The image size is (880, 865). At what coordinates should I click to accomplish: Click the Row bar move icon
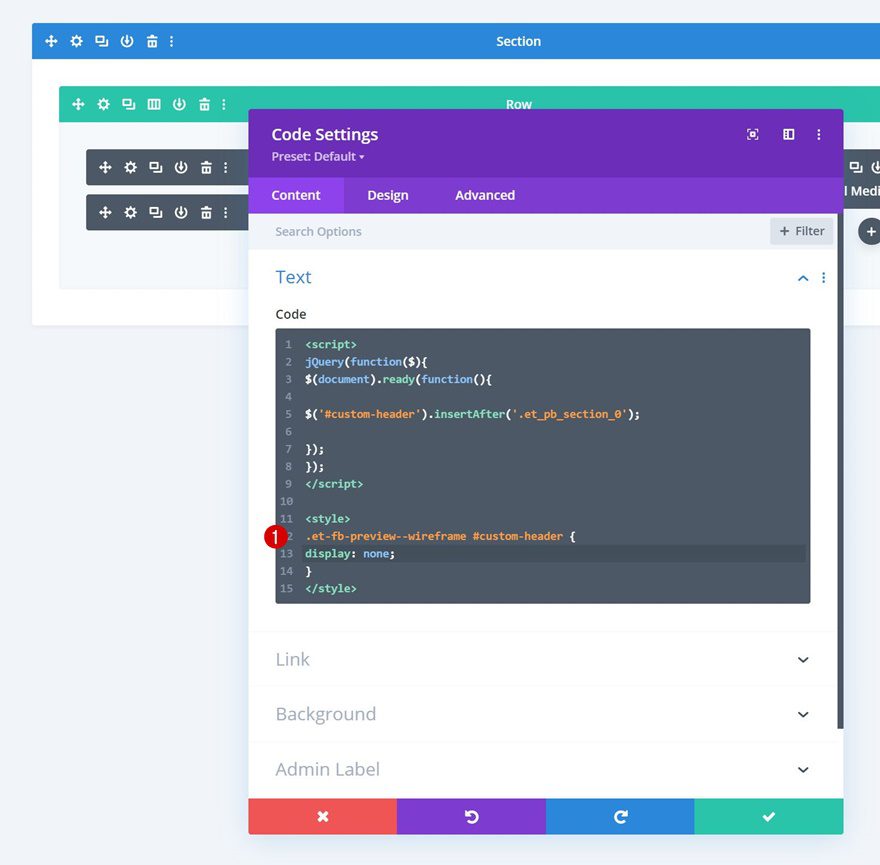(78, 104)
